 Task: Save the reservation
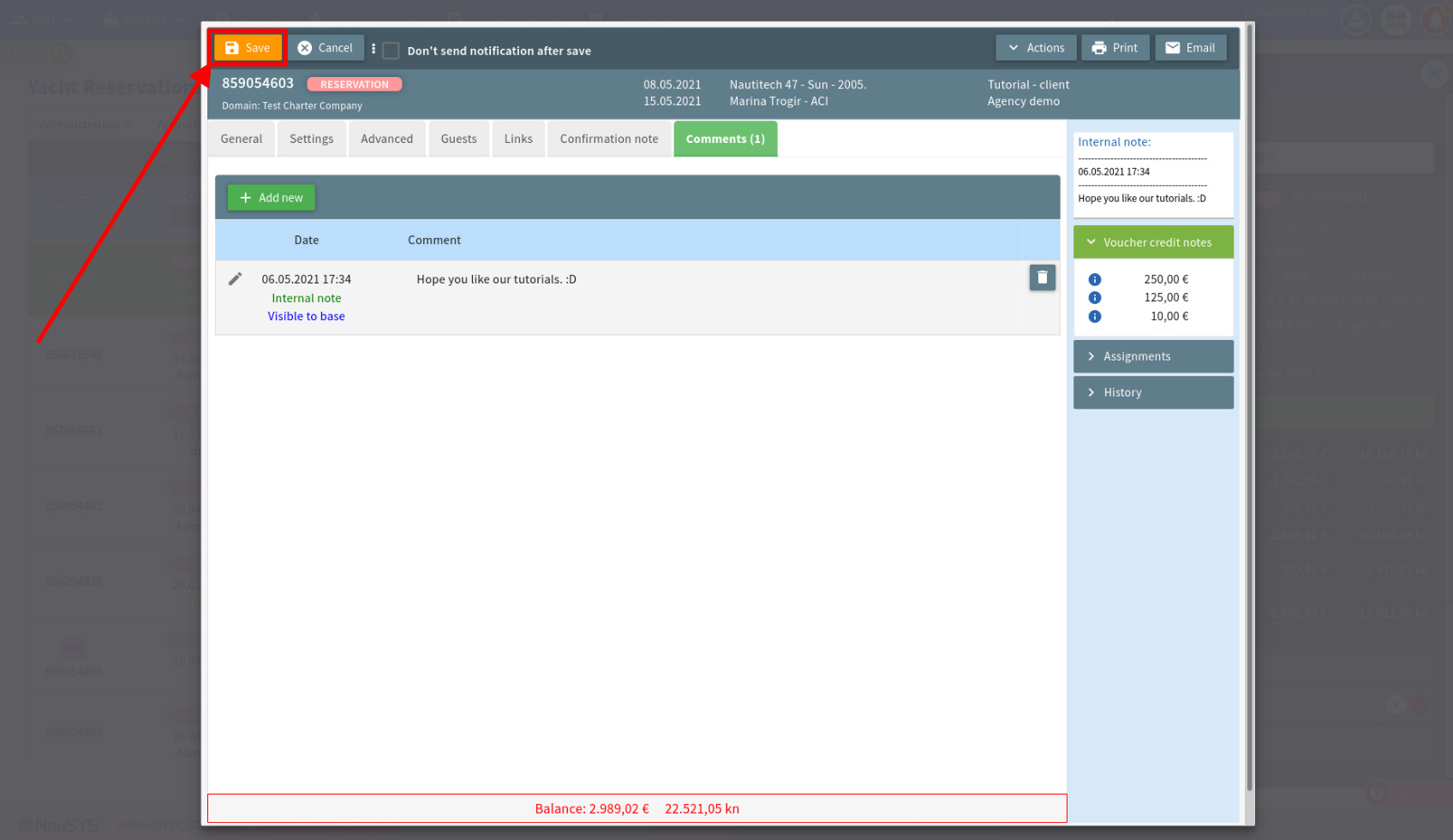coord(248,48)
